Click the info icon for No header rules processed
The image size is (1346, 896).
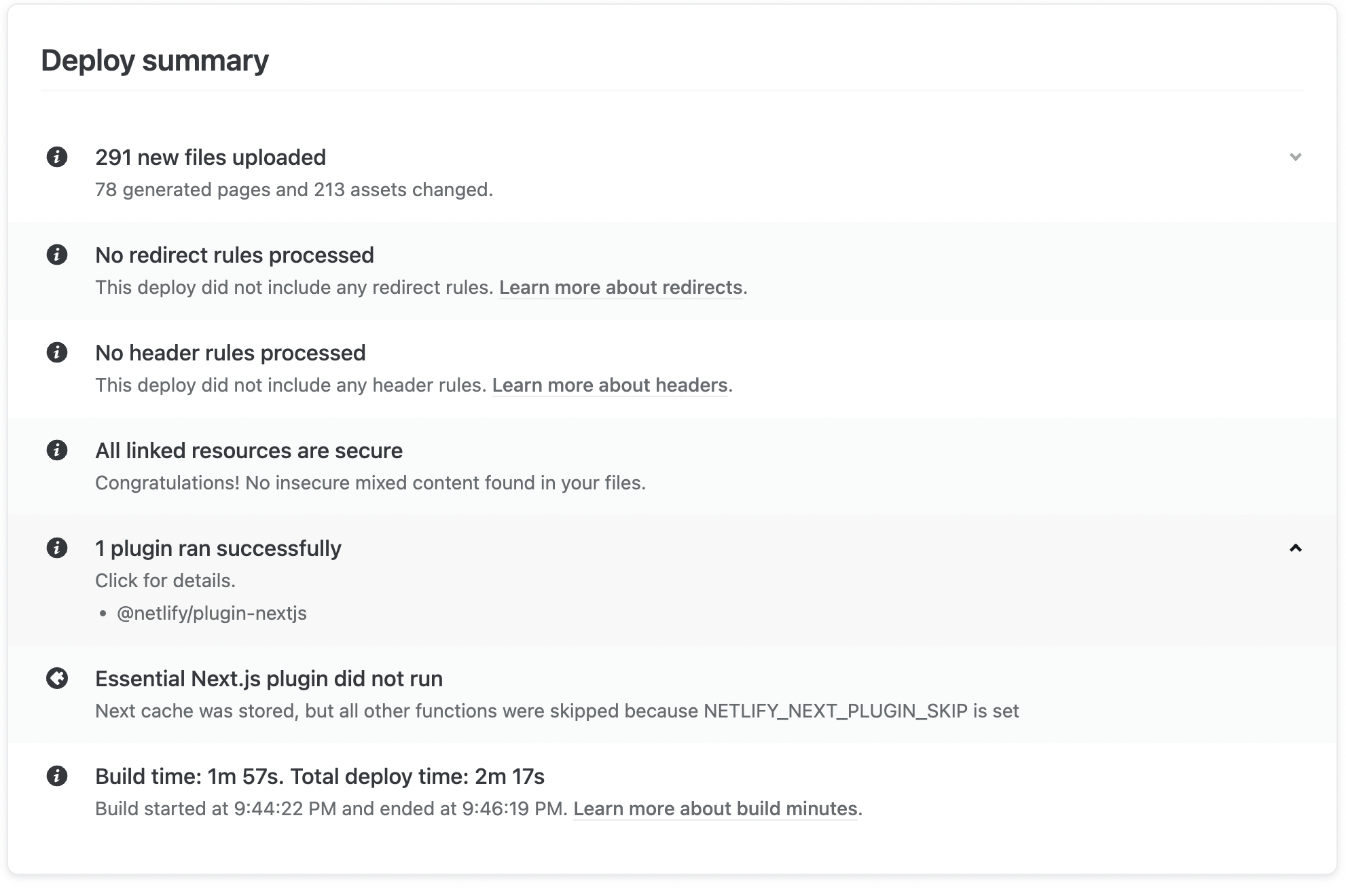(56, 353)
